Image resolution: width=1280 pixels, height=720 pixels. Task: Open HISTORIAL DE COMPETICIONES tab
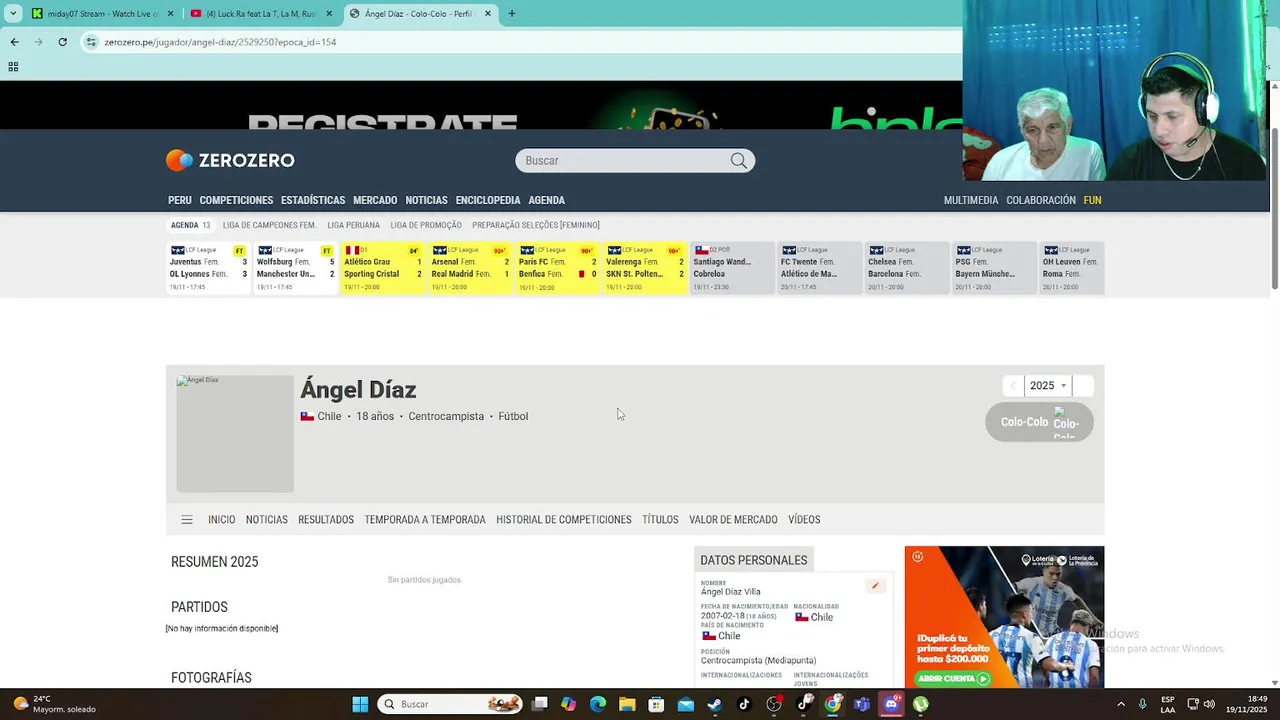564,520
